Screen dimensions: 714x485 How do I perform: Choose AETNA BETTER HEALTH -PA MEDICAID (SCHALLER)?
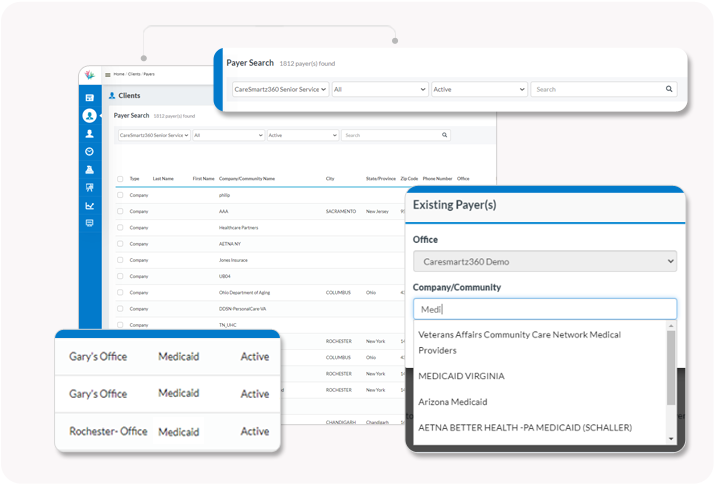525,428
